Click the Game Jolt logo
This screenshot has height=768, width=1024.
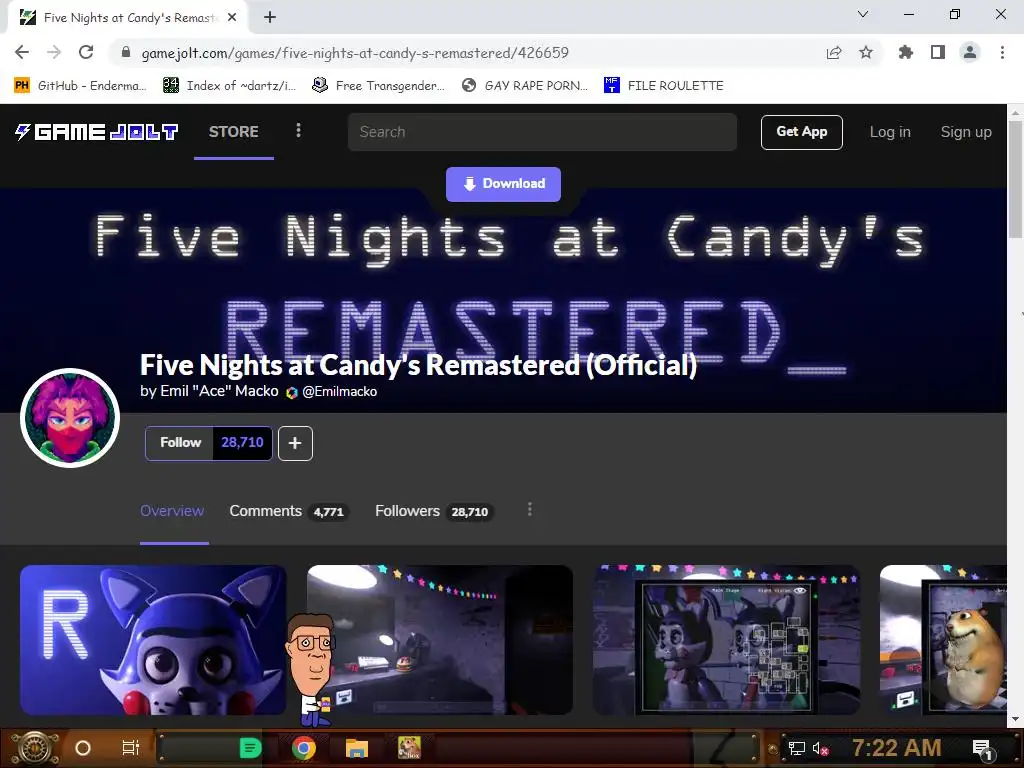click(97, 132)
